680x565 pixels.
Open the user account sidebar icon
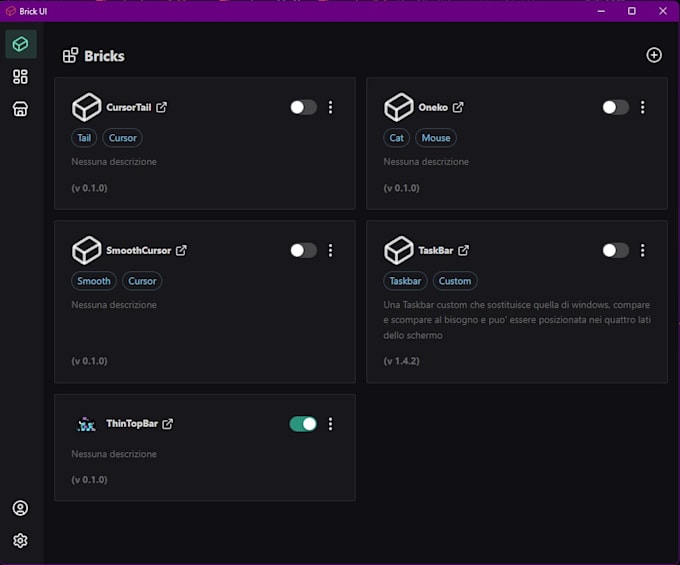tap(20, 508)
